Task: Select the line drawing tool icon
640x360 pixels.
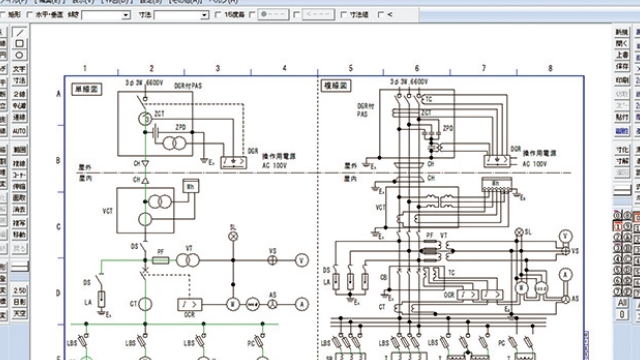Action: click(x=19, y=32)
